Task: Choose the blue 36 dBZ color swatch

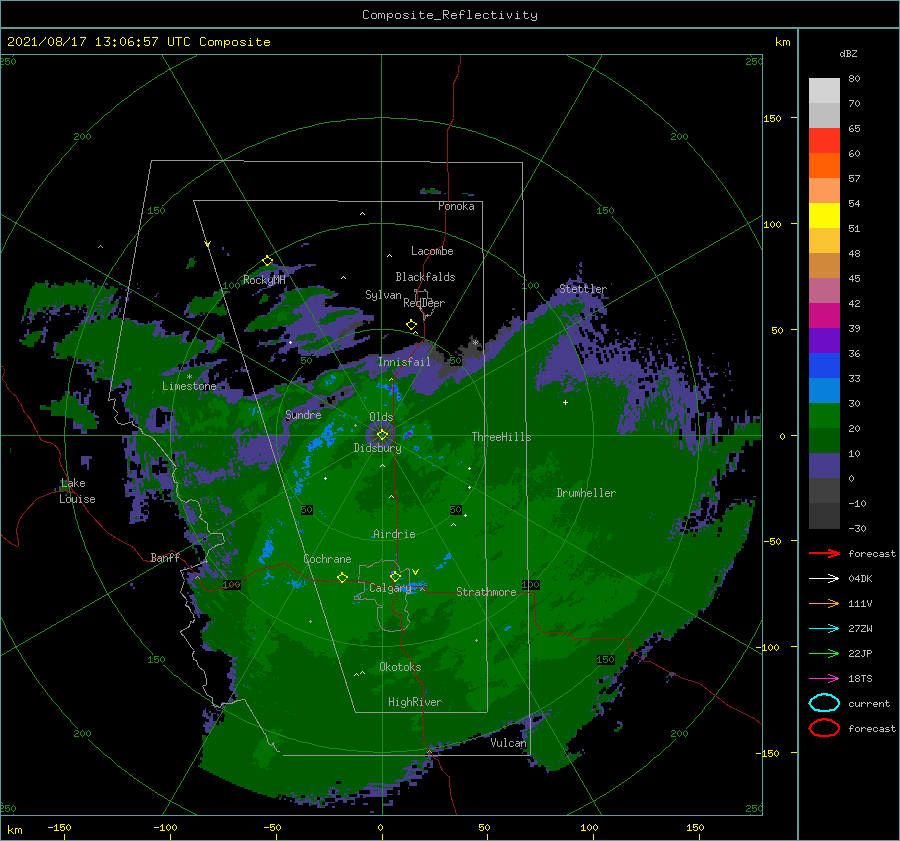Action: point(824,365)
